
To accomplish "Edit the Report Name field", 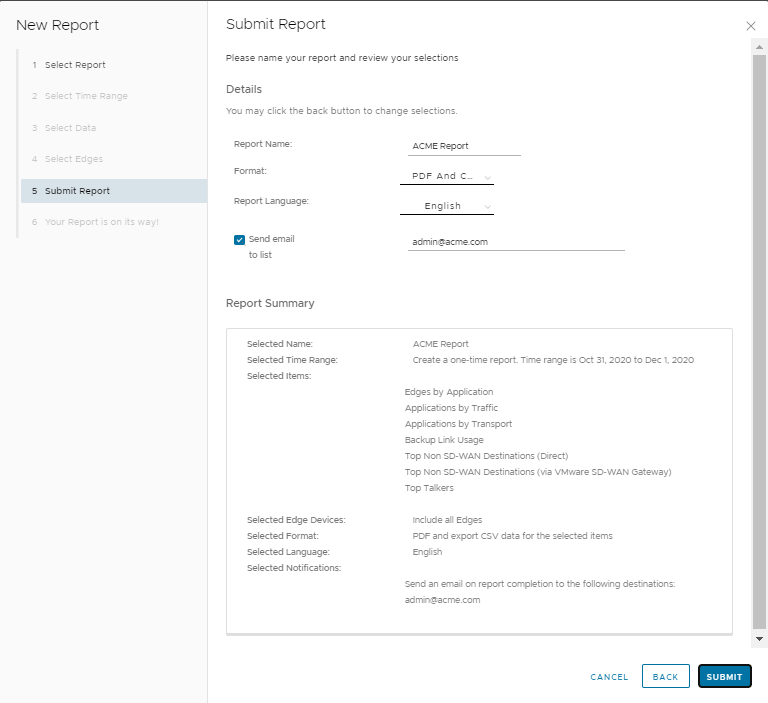I will (x=464, y=146).
